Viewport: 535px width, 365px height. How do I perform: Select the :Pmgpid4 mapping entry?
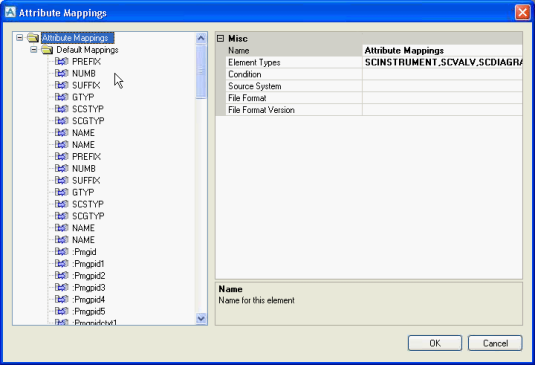(x=89, y=300)
